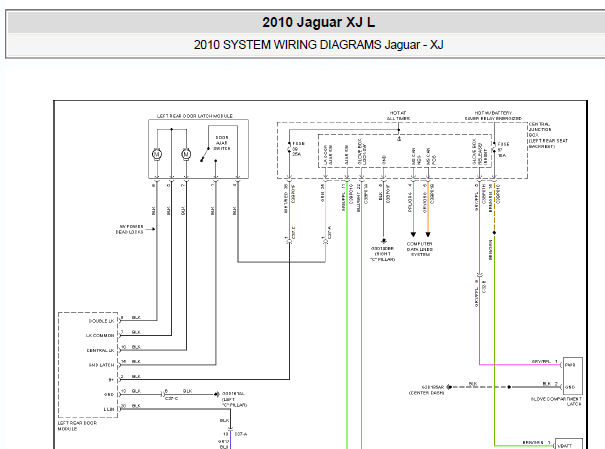
Task: Click 'GLOVE COMPARTMENT LATCH' caption
Action: coord(556,401)
